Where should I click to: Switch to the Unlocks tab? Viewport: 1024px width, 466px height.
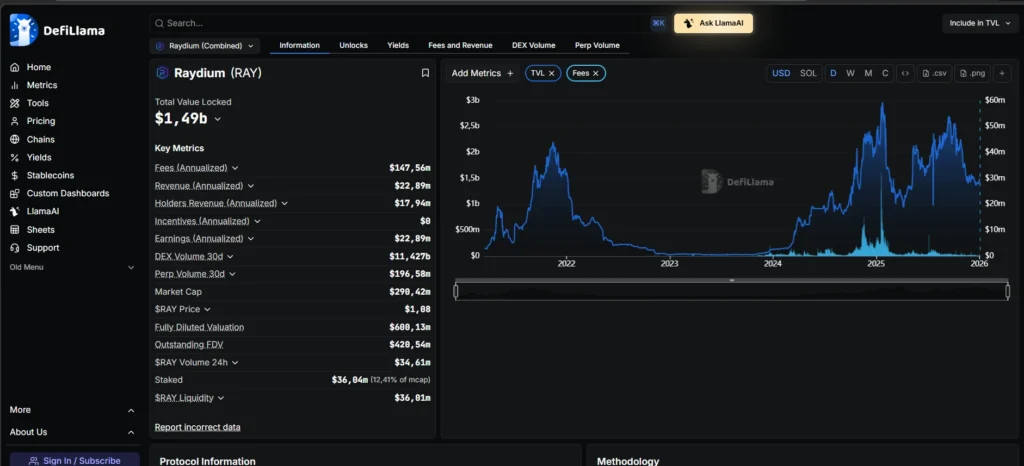pos(353,45)
